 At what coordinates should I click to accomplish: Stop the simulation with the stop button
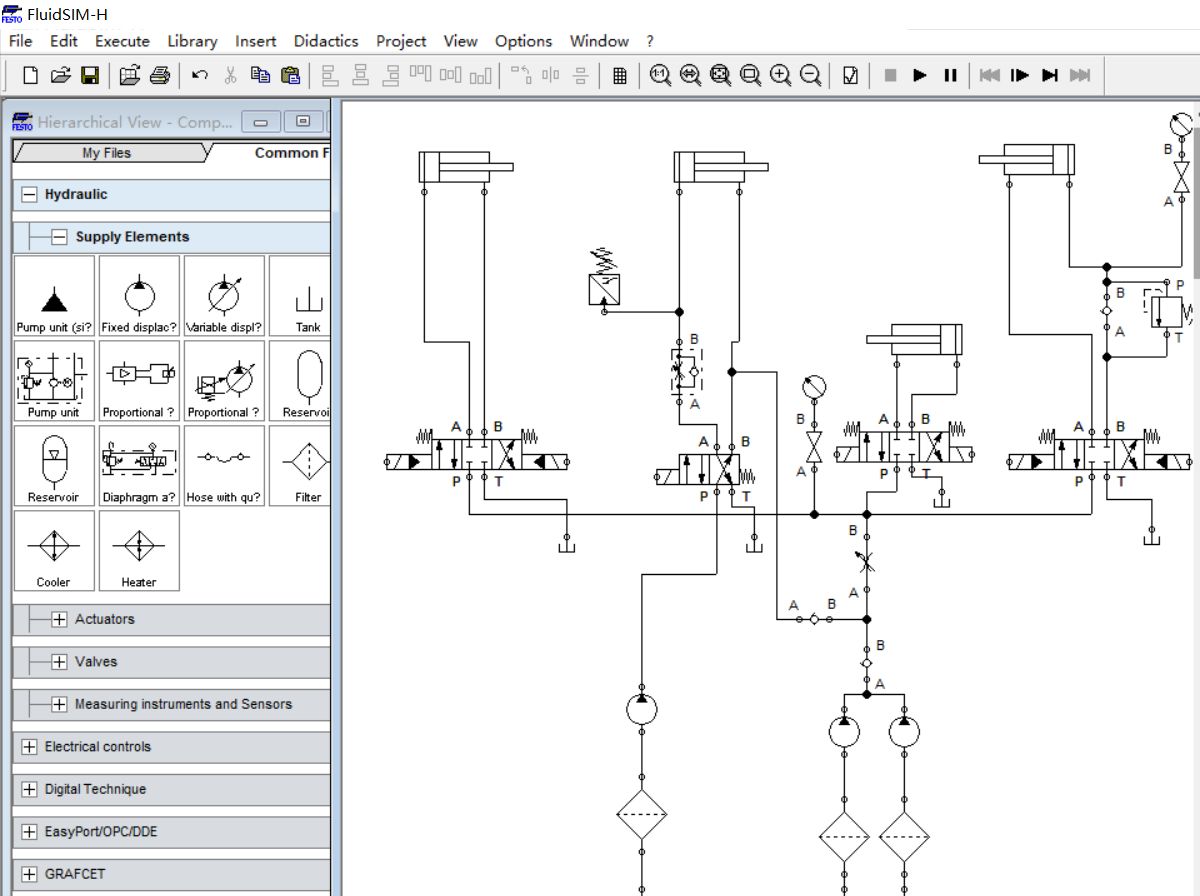[890, 75]
